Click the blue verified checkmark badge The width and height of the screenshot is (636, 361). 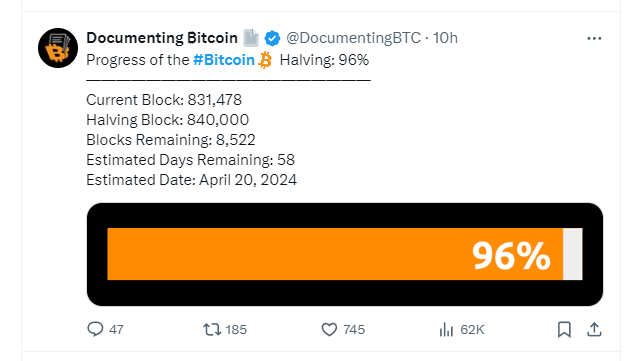coord(272,39)
